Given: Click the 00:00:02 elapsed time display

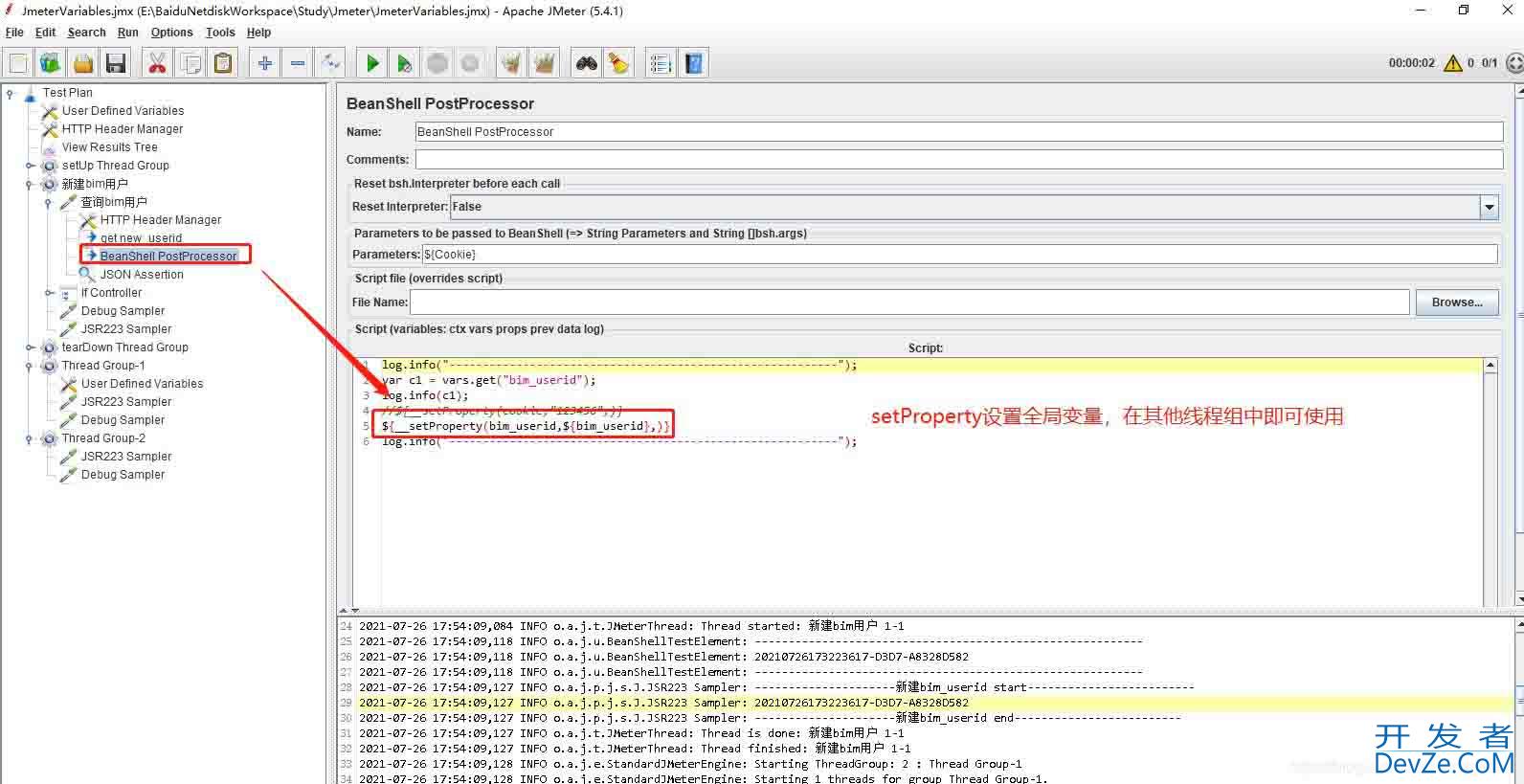Looking at the screenshot, I should pyautogui.click(x=1412, y=63).
